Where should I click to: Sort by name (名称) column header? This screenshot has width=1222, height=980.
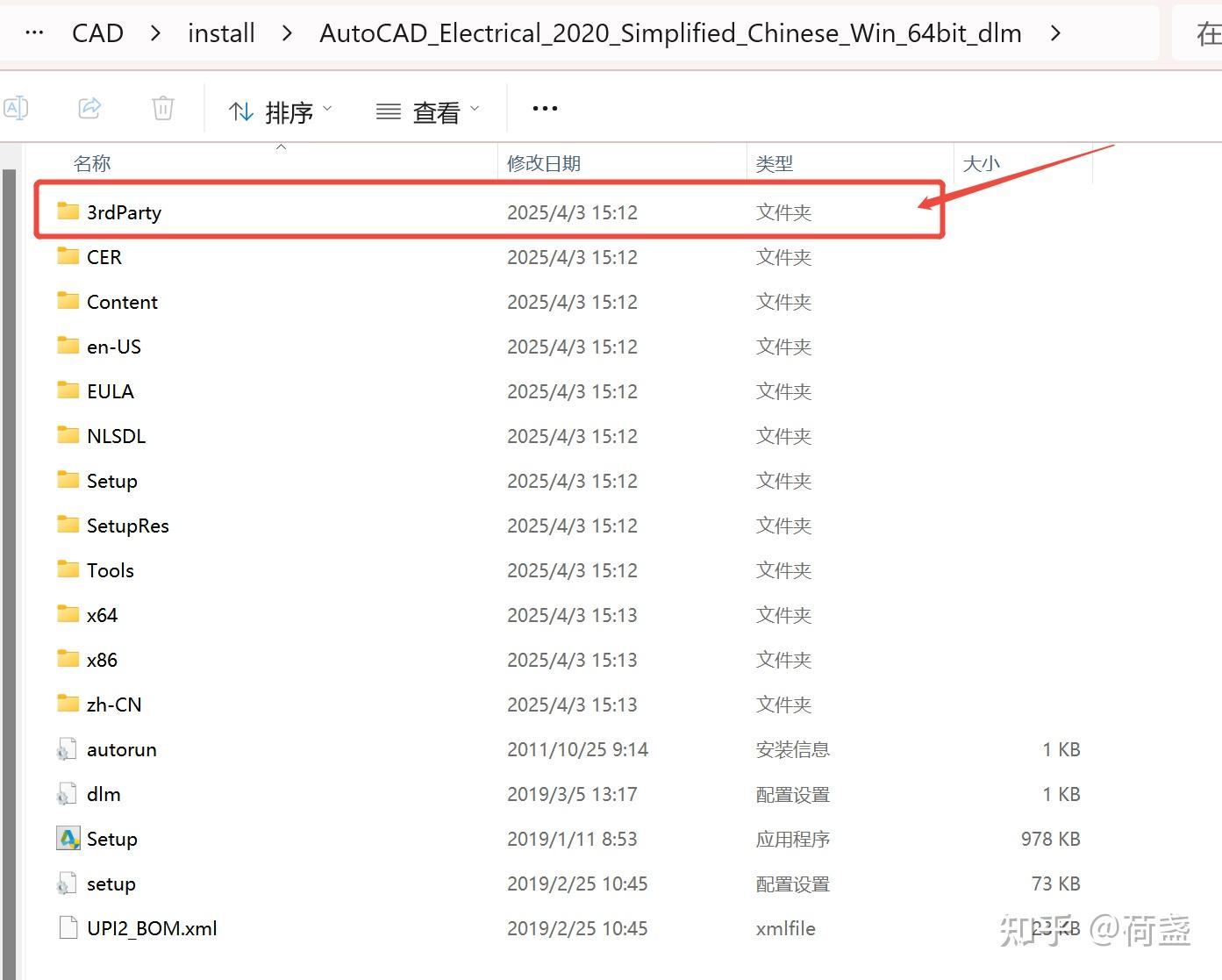coord(92,163)
